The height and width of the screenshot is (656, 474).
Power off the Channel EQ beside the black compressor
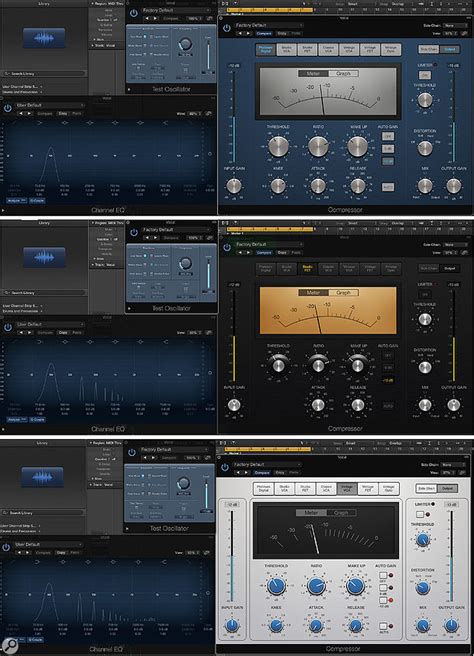8,327
